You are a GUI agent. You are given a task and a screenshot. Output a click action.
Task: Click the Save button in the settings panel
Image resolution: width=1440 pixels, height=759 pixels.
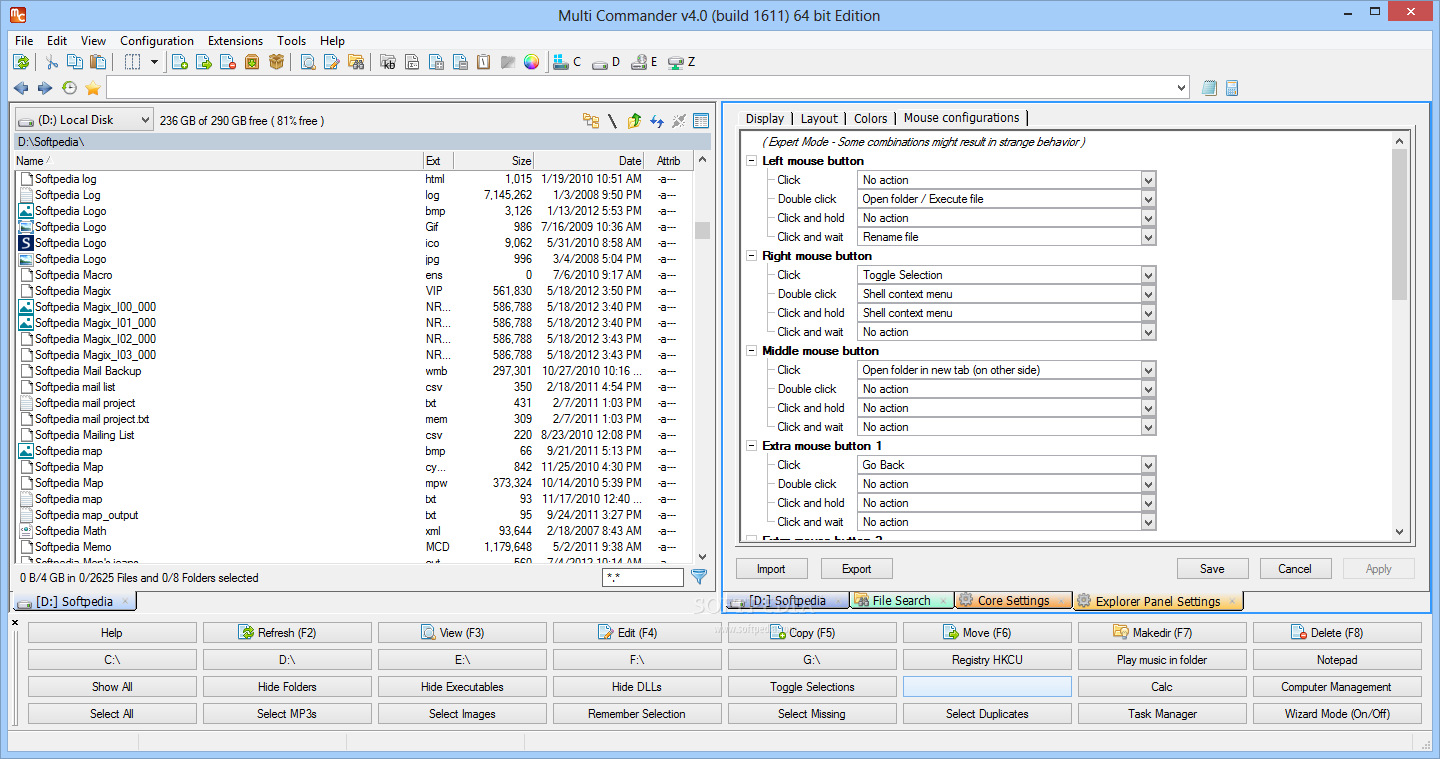click(x=1212, y=569)
